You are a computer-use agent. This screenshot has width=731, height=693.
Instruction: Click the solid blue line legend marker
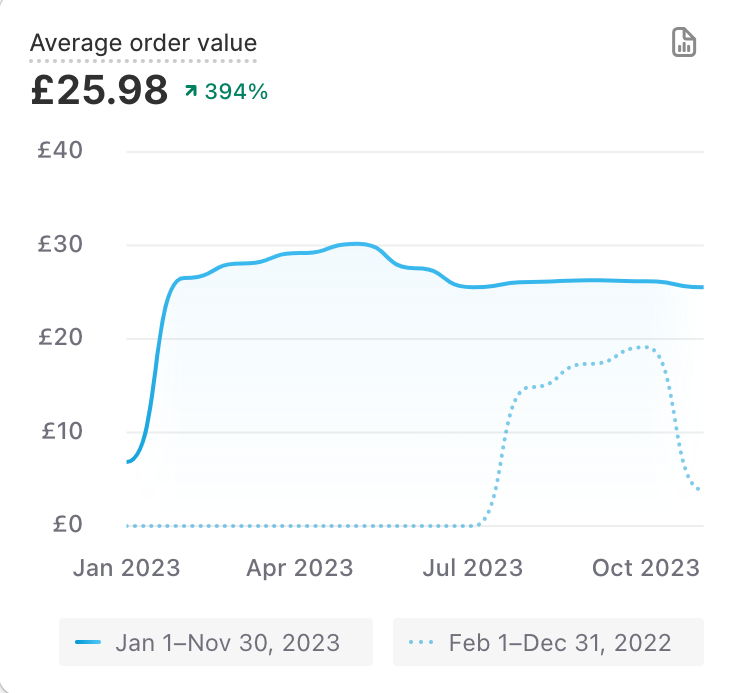(88, 642)
